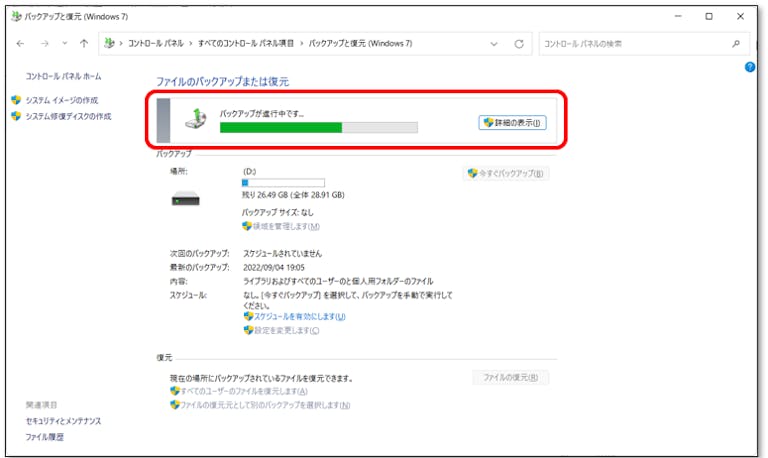Refresh the control panel page

tap(519, 44)
